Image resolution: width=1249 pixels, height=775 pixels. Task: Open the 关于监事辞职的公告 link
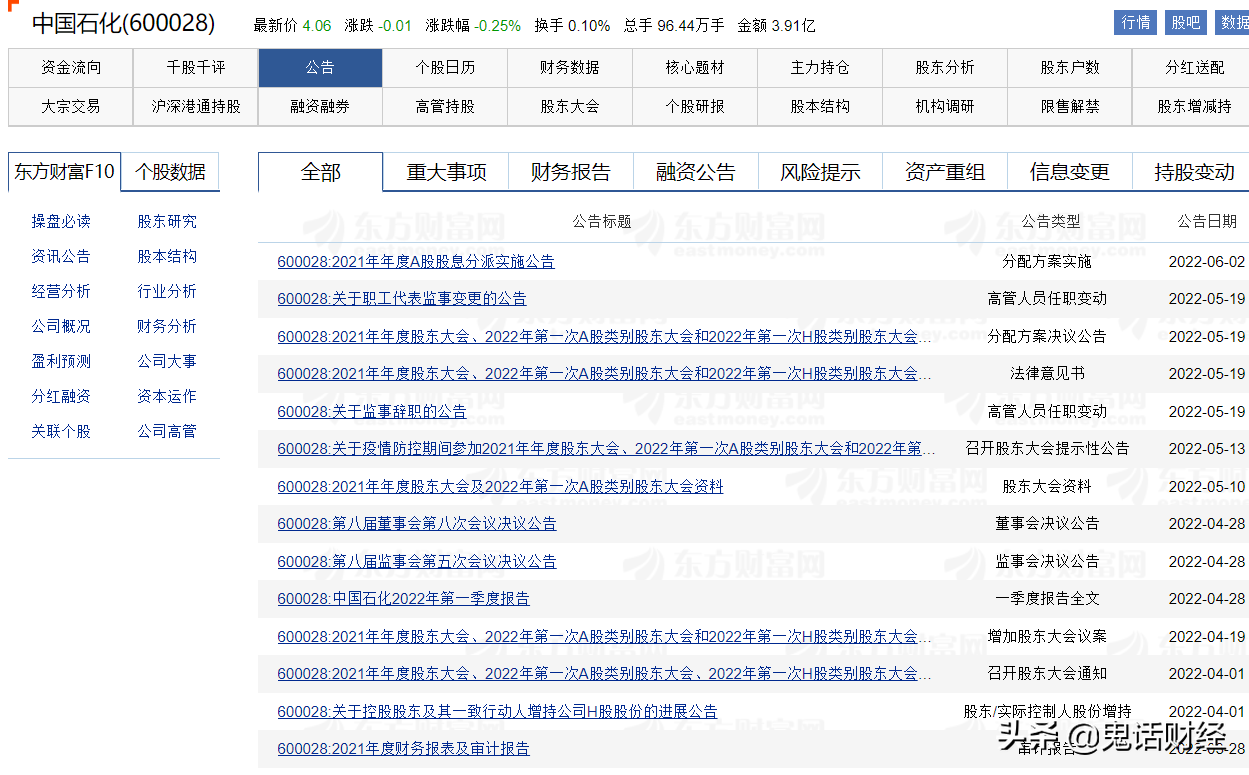pos(372,411)
